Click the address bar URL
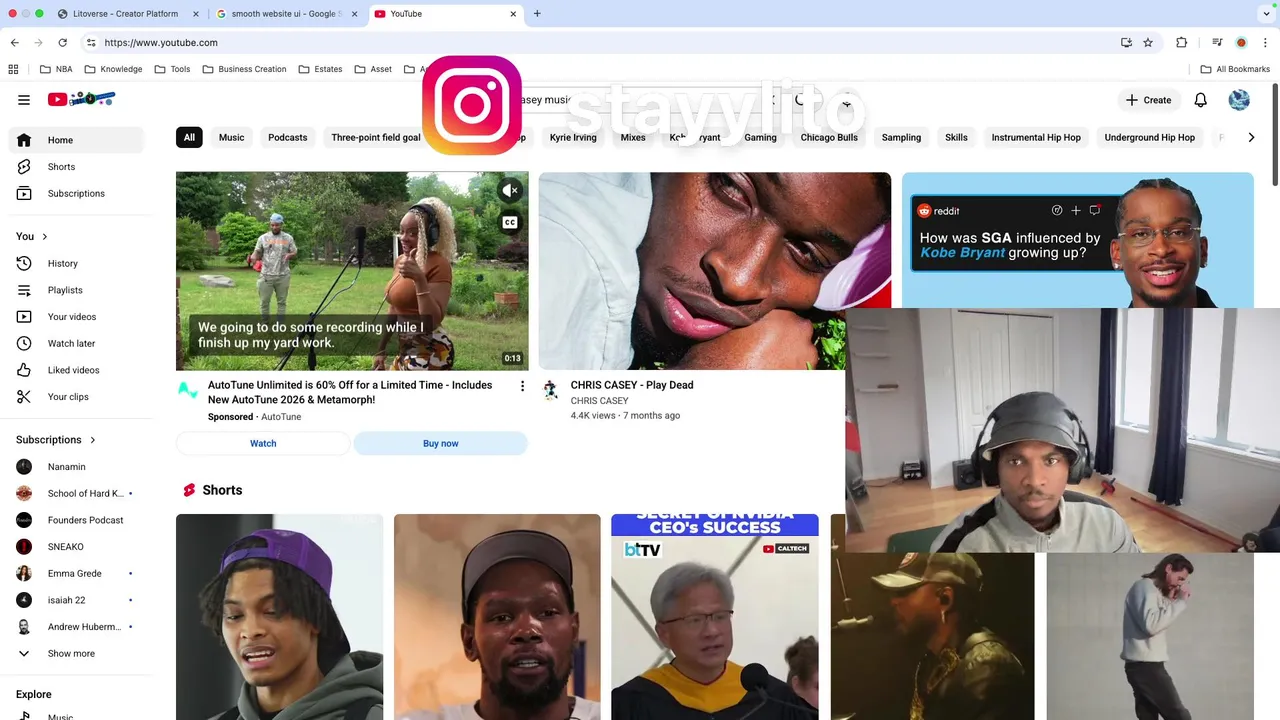The image size is (1280, 720). [161, 43]
